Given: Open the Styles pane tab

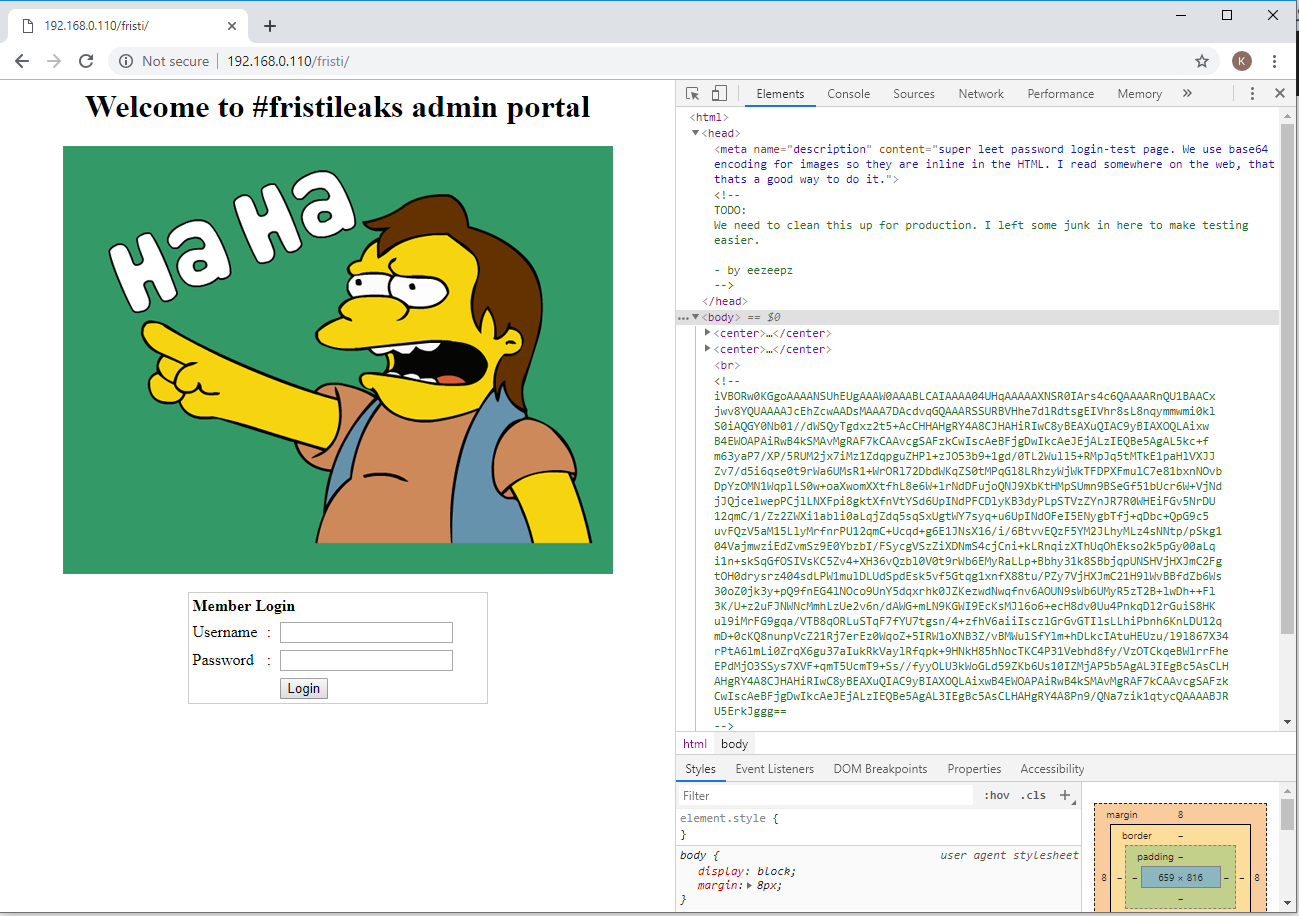Looking at the screenshot, I should tap(700, 769).
